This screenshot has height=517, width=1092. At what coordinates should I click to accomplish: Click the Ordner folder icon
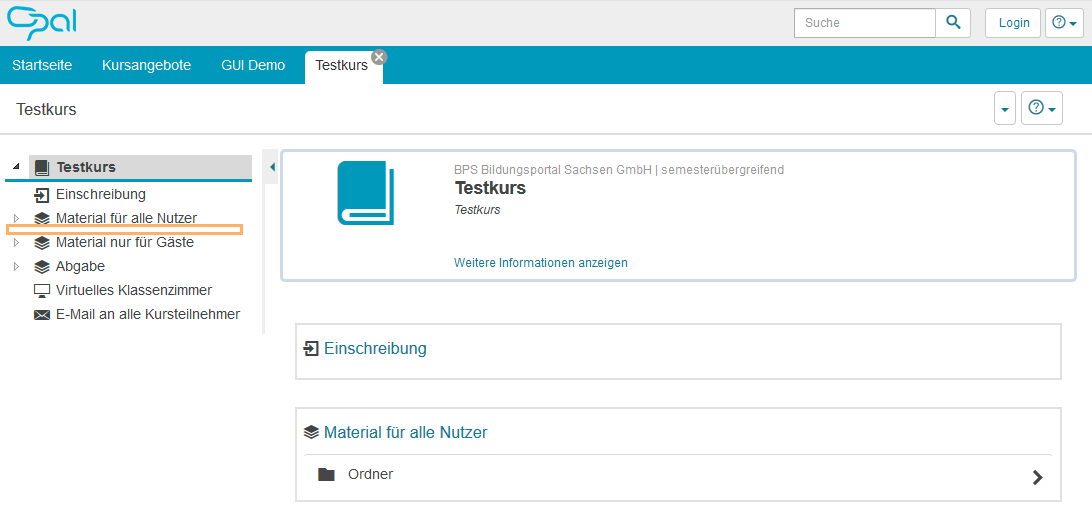pos(326,475)
